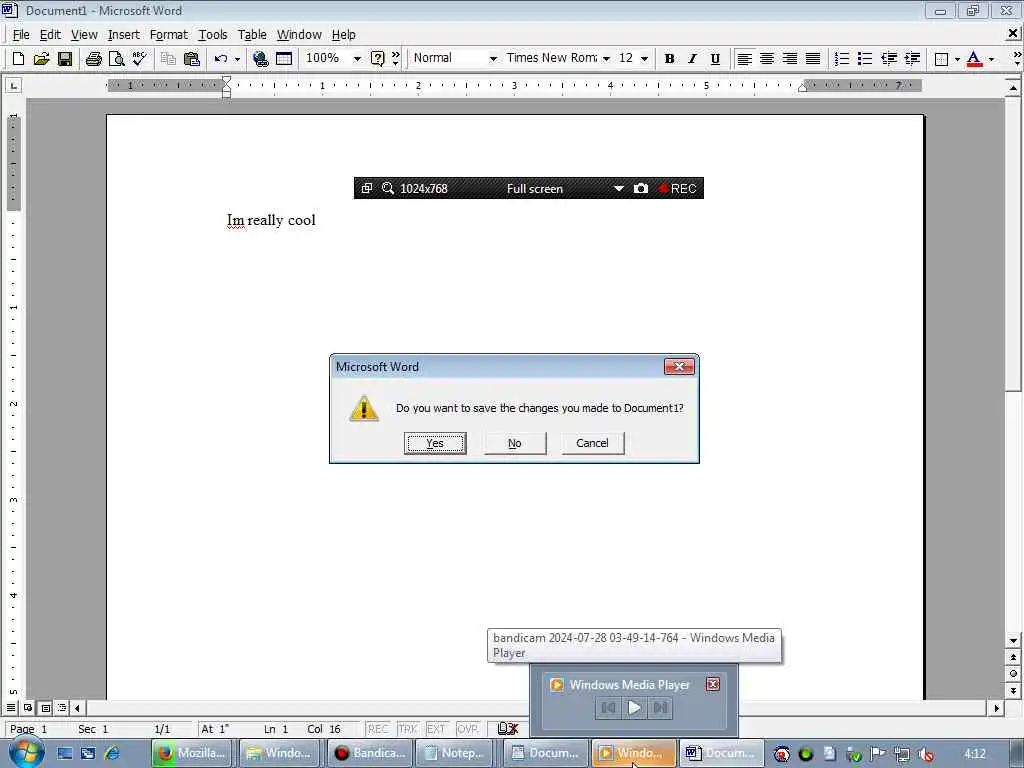1024x768 pixels.
Task: Click Yes to save Document1 changes
Action: [435, 443]
